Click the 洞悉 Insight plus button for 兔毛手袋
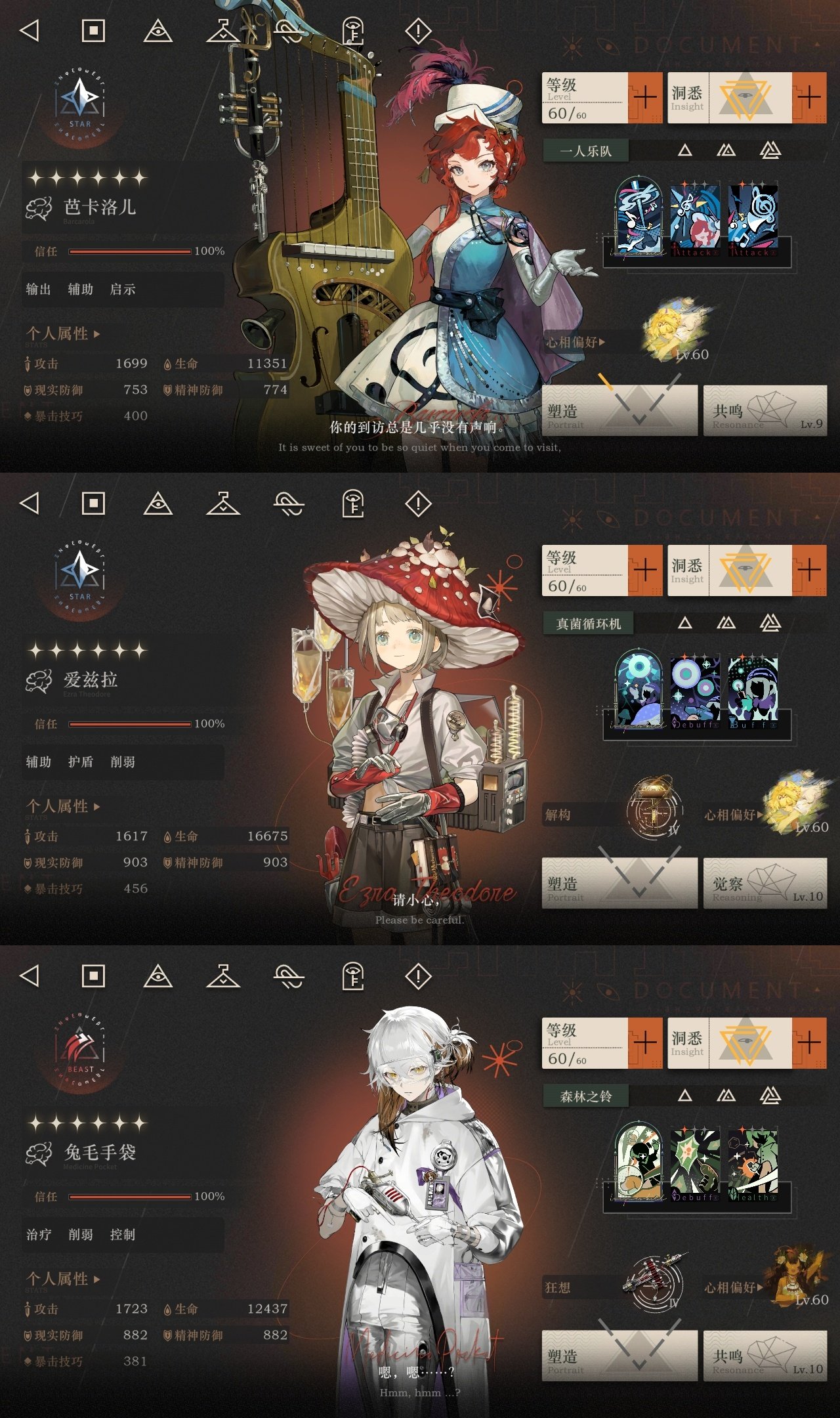The image size is (840, 1418). 809,1043
